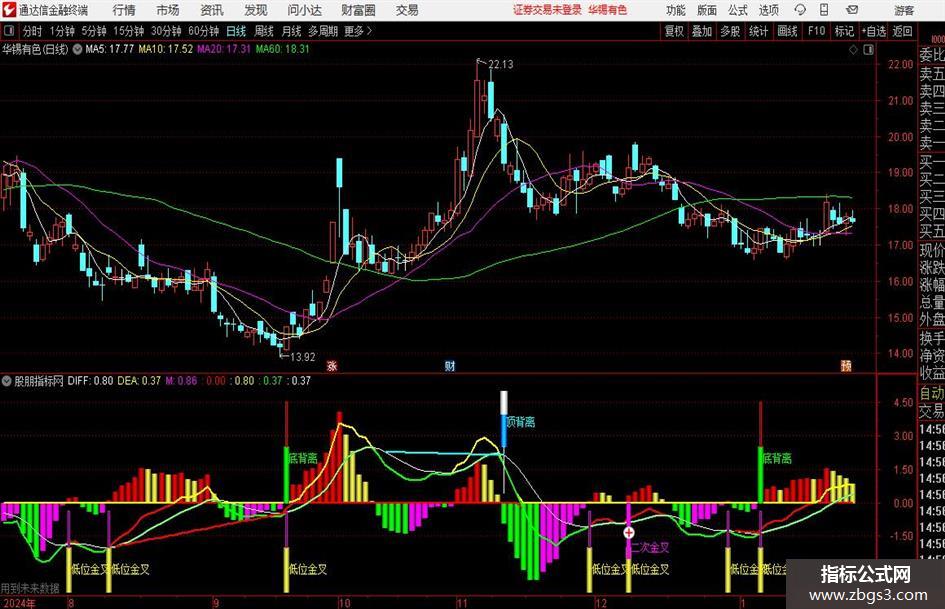Select the 日线 daily period tab

[236, 31]
